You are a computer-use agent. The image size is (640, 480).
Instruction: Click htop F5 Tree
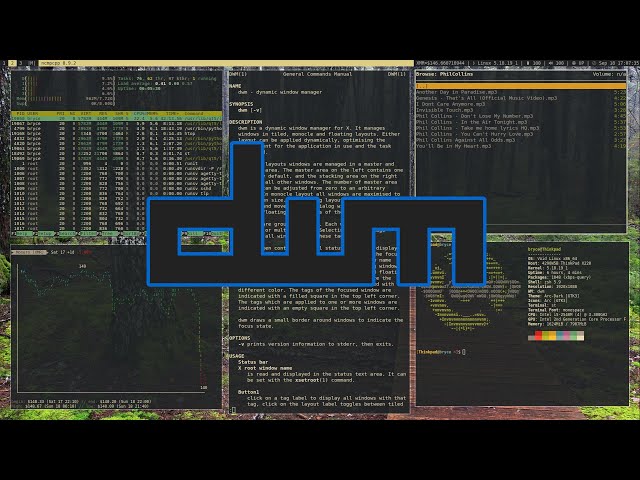[109, 234]
